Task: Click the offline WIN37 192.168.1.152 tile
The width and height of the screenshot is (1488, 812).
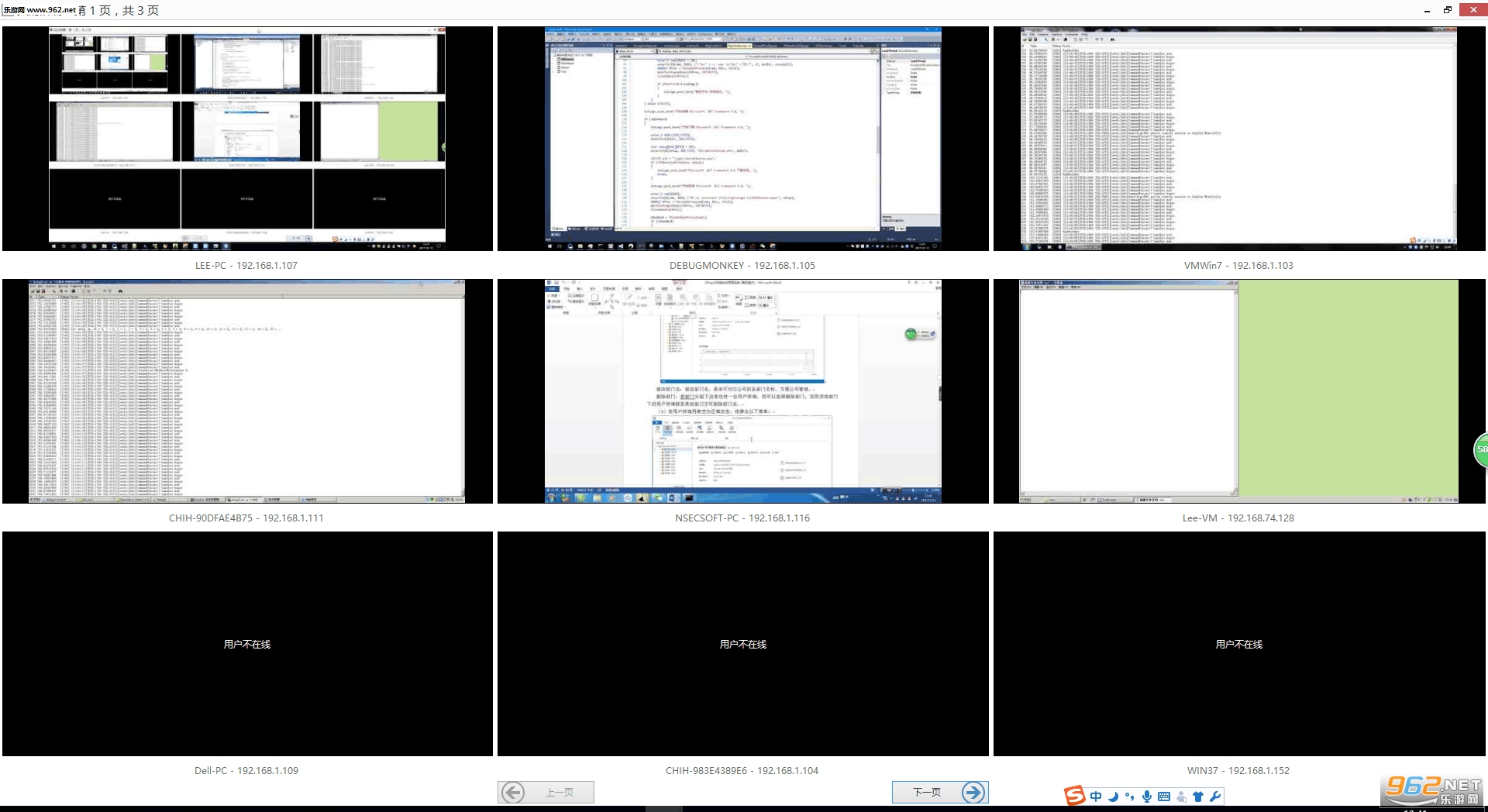Action: point(1239,644)
